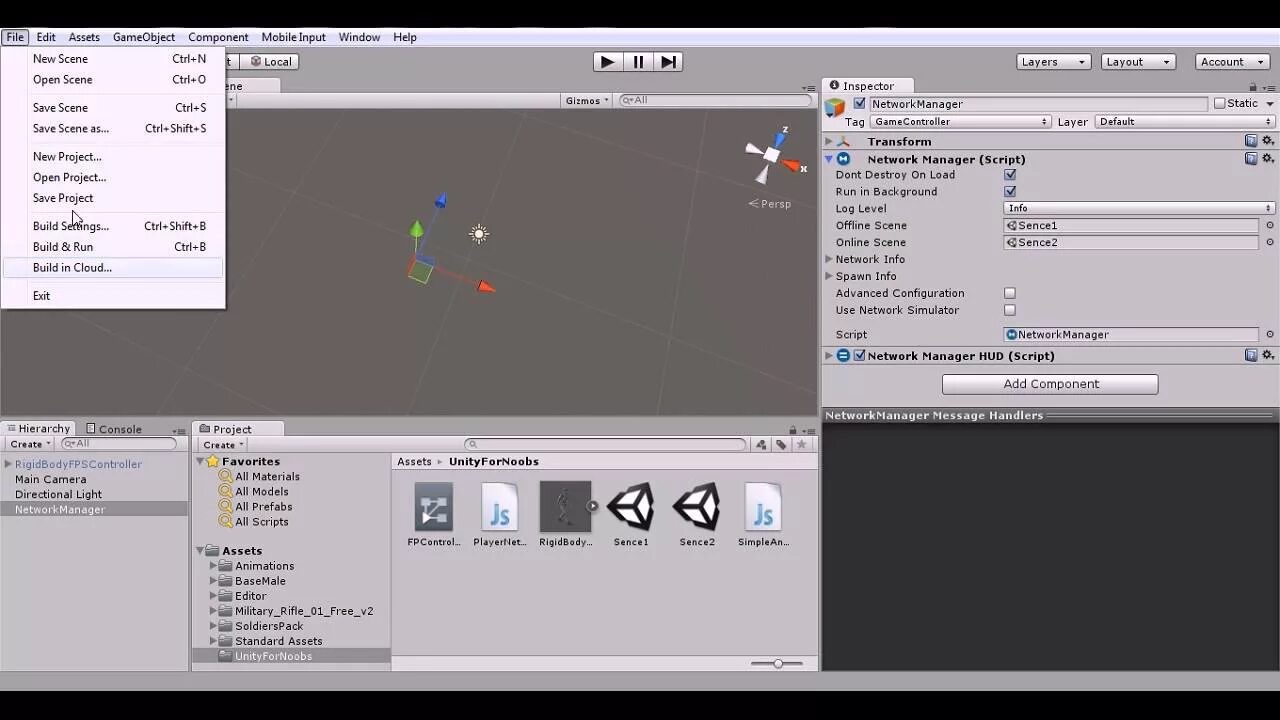Click the Add Component button

click(1050, 384)
